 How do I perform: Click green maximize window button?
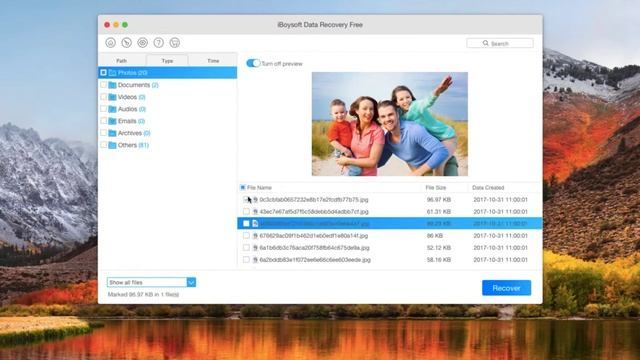tap(125, 25)
